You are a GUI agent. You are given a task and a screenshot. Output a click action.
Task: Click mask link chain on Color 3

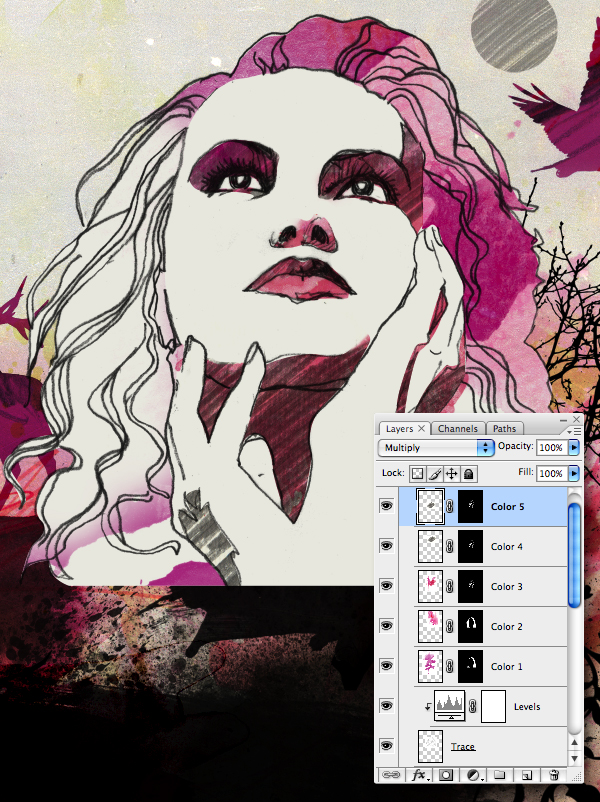click(450, 586)
